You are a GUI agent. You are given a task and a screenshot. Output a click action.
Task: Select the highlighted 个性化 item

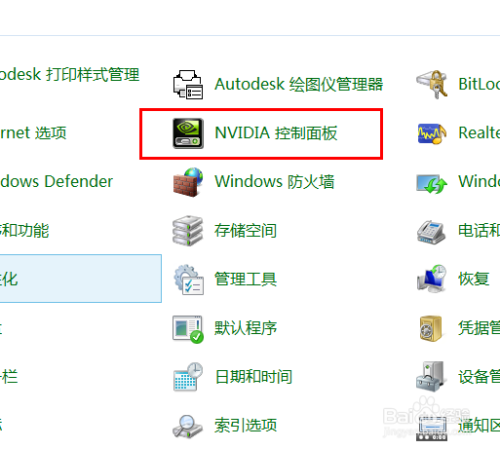81,278
